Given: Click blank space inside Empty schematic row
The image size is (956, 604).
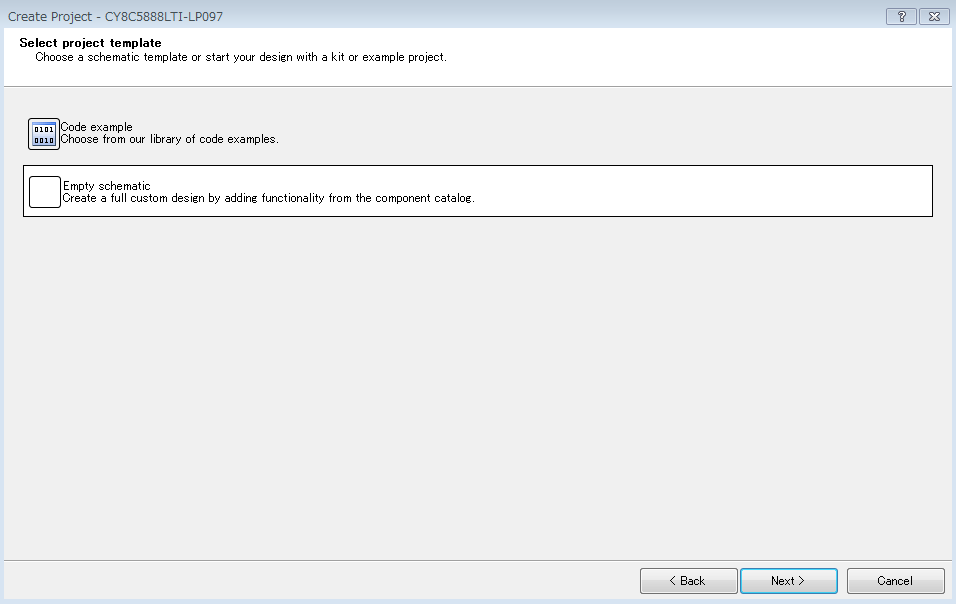Looking at the screenshot, I should 701,191.
